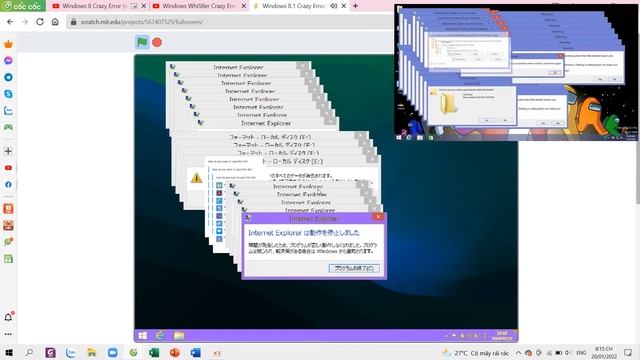This screenshot has height=360, width=640.
Task: Close the front Internet Explorer error dialog
Action: click(x=378, y=217)
